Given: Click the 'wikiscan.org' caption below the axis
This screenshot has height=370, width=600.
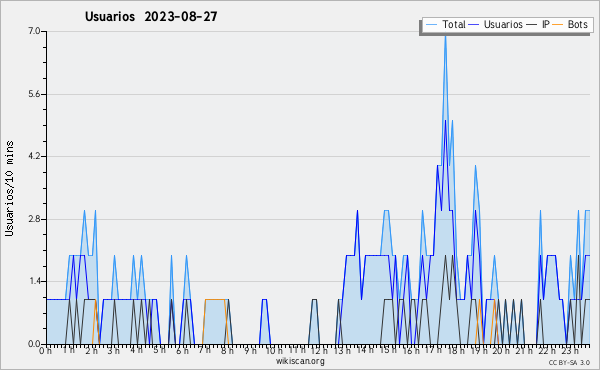Looking at the screenshot, I should click(x=300, y=361).
